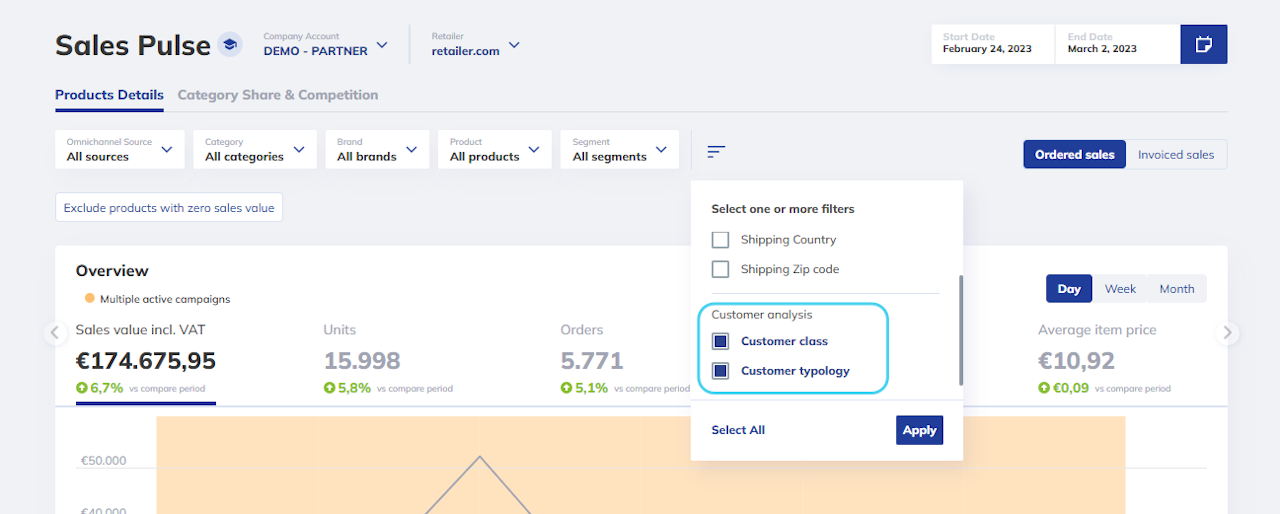Click the Select All link
The height and width of the screenshot is (514, 1280).
(738, 430)
